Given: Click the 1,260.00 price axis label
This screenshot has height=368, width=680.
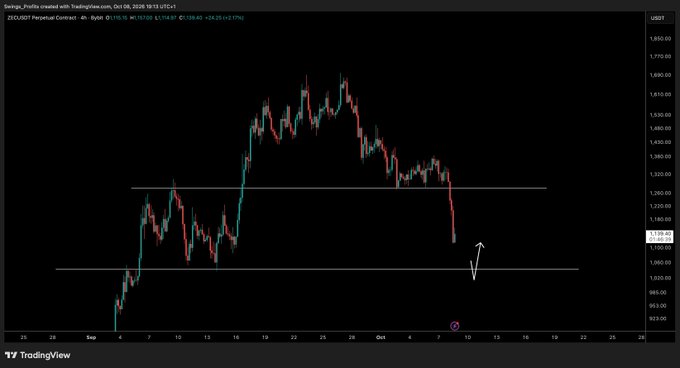Looking at the screenshot, I should point(660,193).
